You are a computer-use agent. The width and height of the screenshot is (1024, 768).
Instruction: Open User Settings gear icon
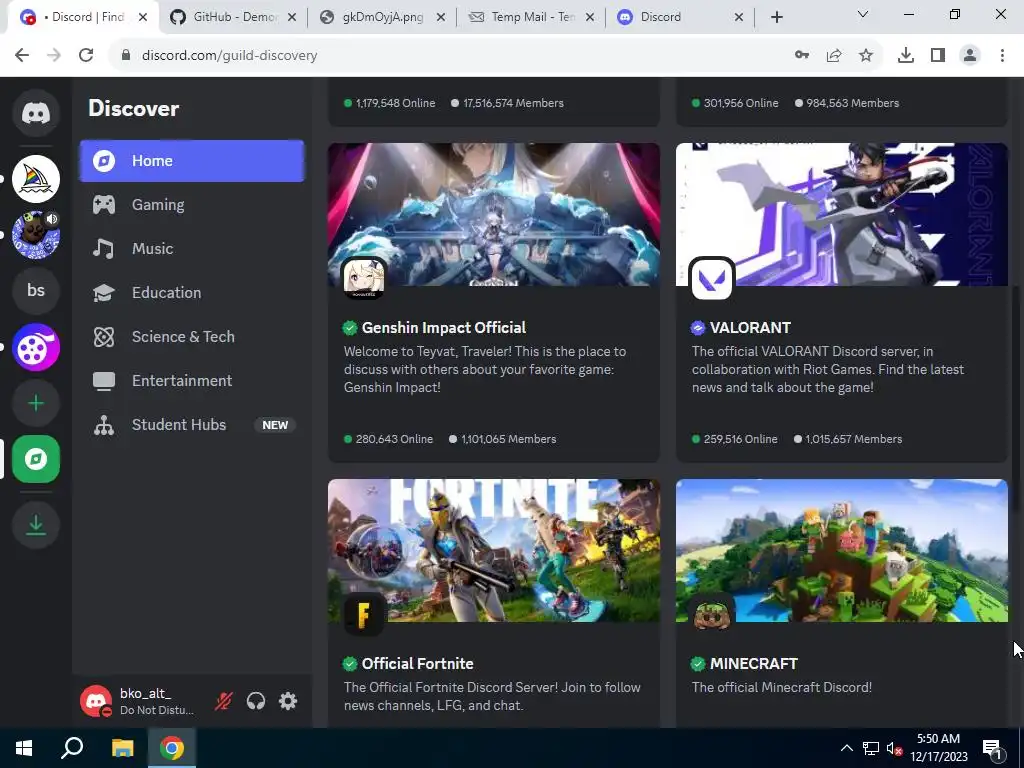pyautogui.click(x=288, y=701)
